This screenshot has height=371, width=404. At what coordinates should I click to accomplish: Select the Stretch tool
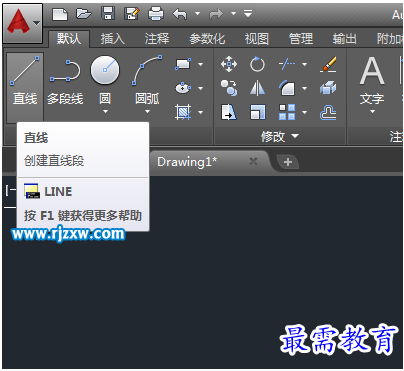coord(229,112)
